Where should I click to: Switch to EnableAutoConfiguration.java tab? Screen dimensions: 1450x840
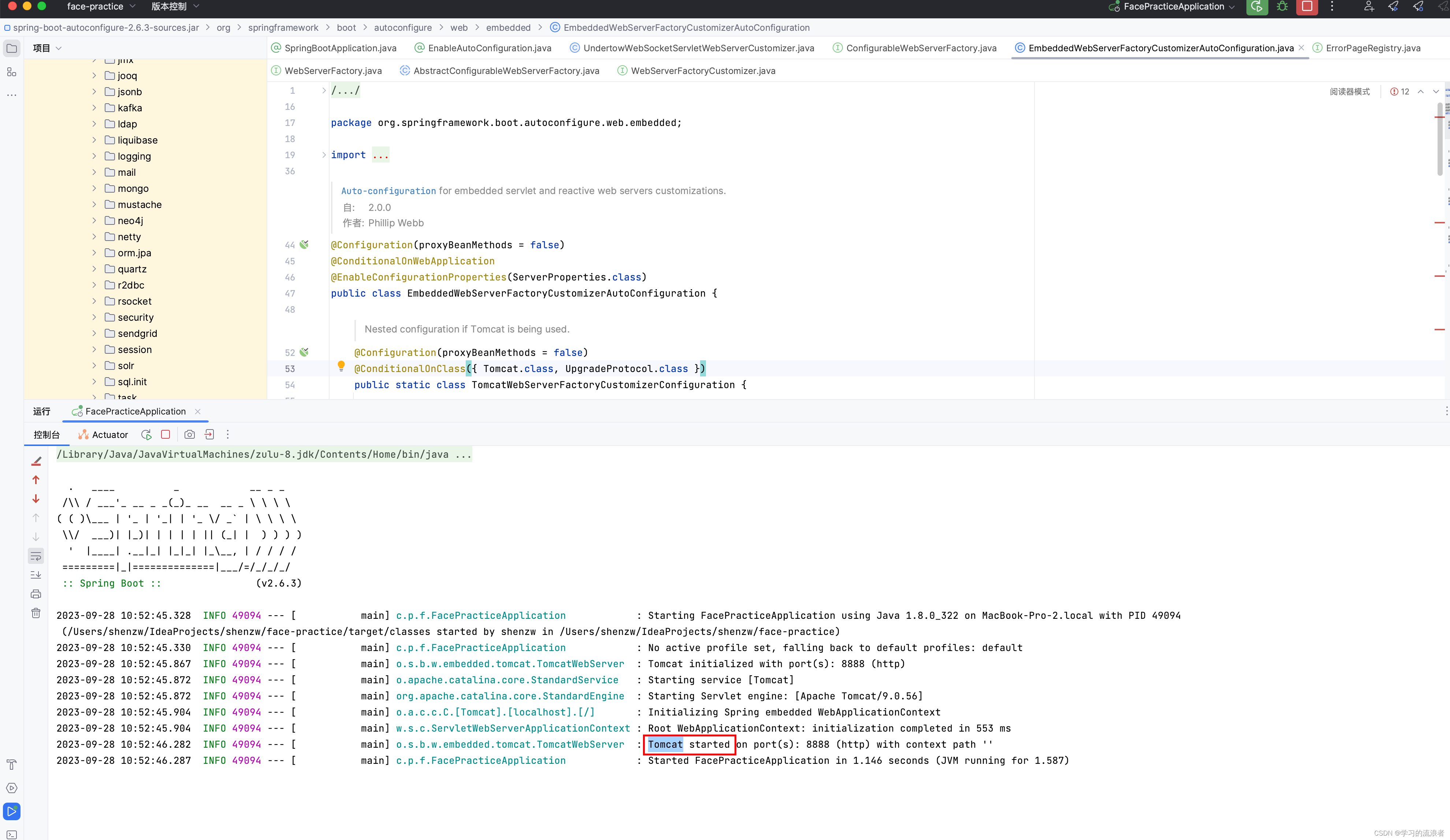pyautogui.click(x=483, y=48)
